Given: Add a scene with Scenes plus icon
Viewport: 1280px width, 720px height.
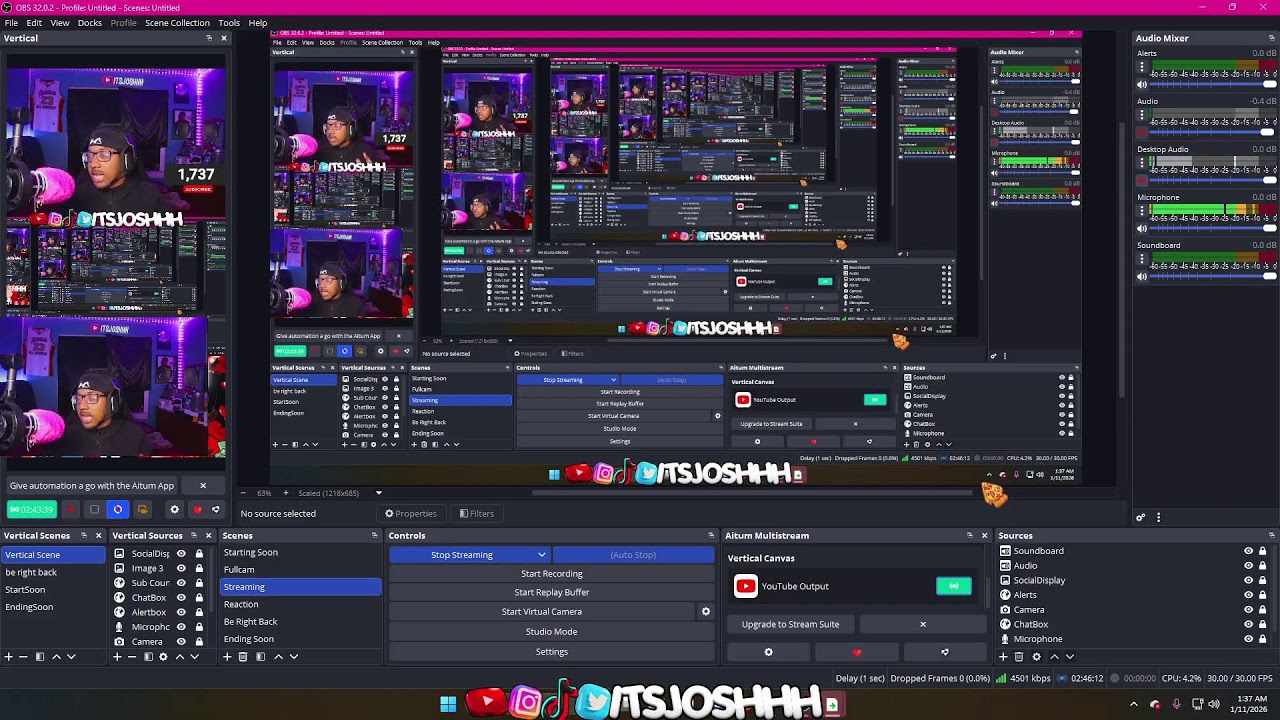Looking at the screenshot, I should [227, 657].
